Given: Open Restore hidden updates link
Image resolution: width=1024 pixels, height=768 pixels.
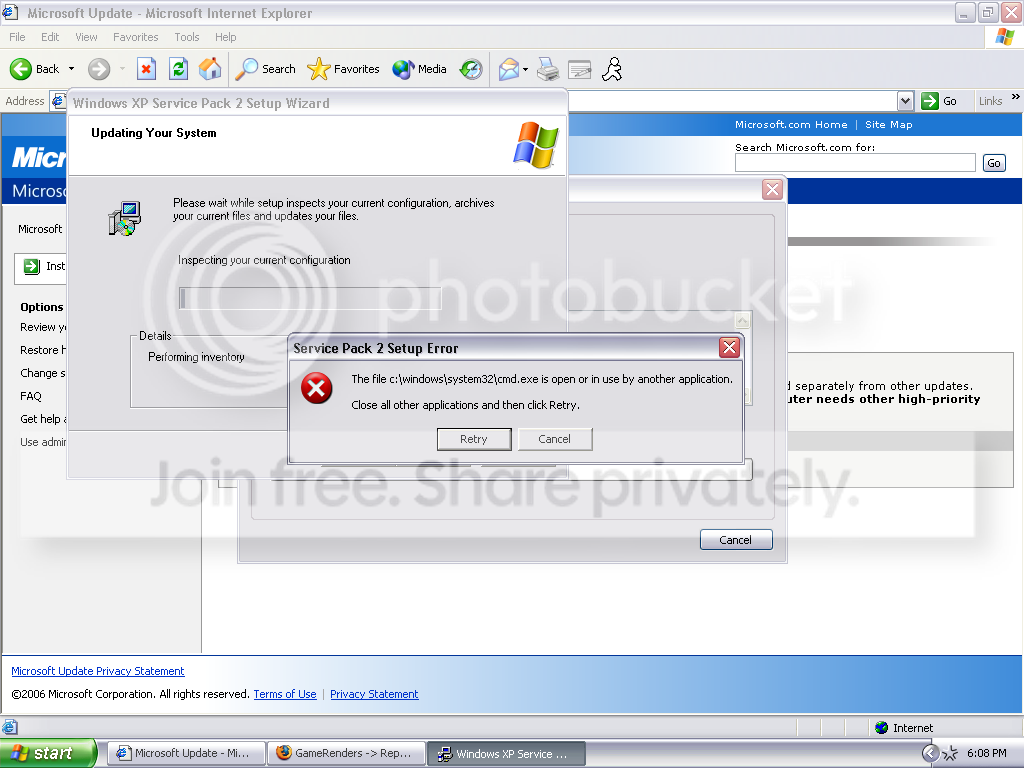Looking at the screenshot, I should [x=43, y=350].
